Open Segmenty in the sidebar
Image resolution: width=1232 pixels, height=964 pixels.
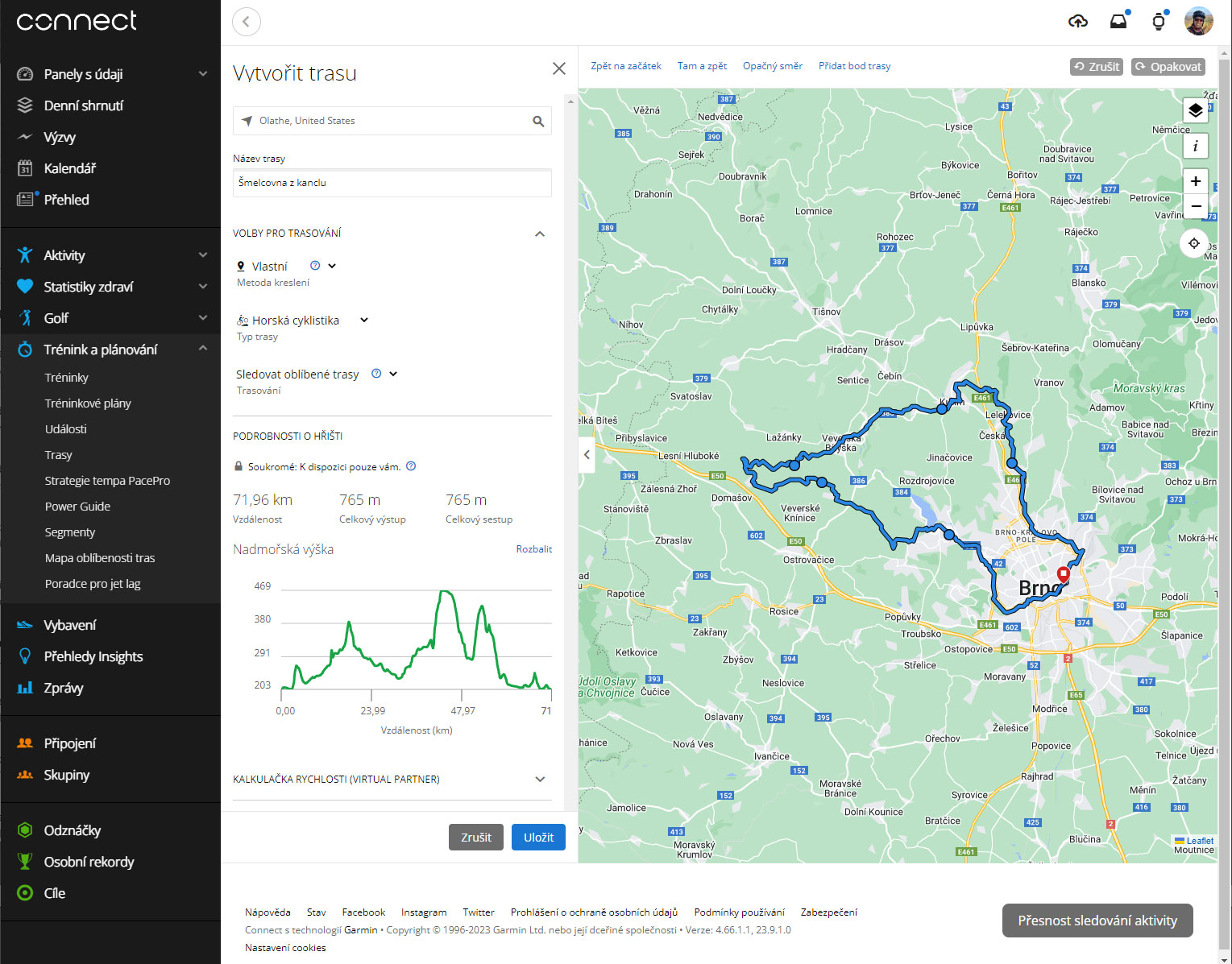tap(70, 532)
